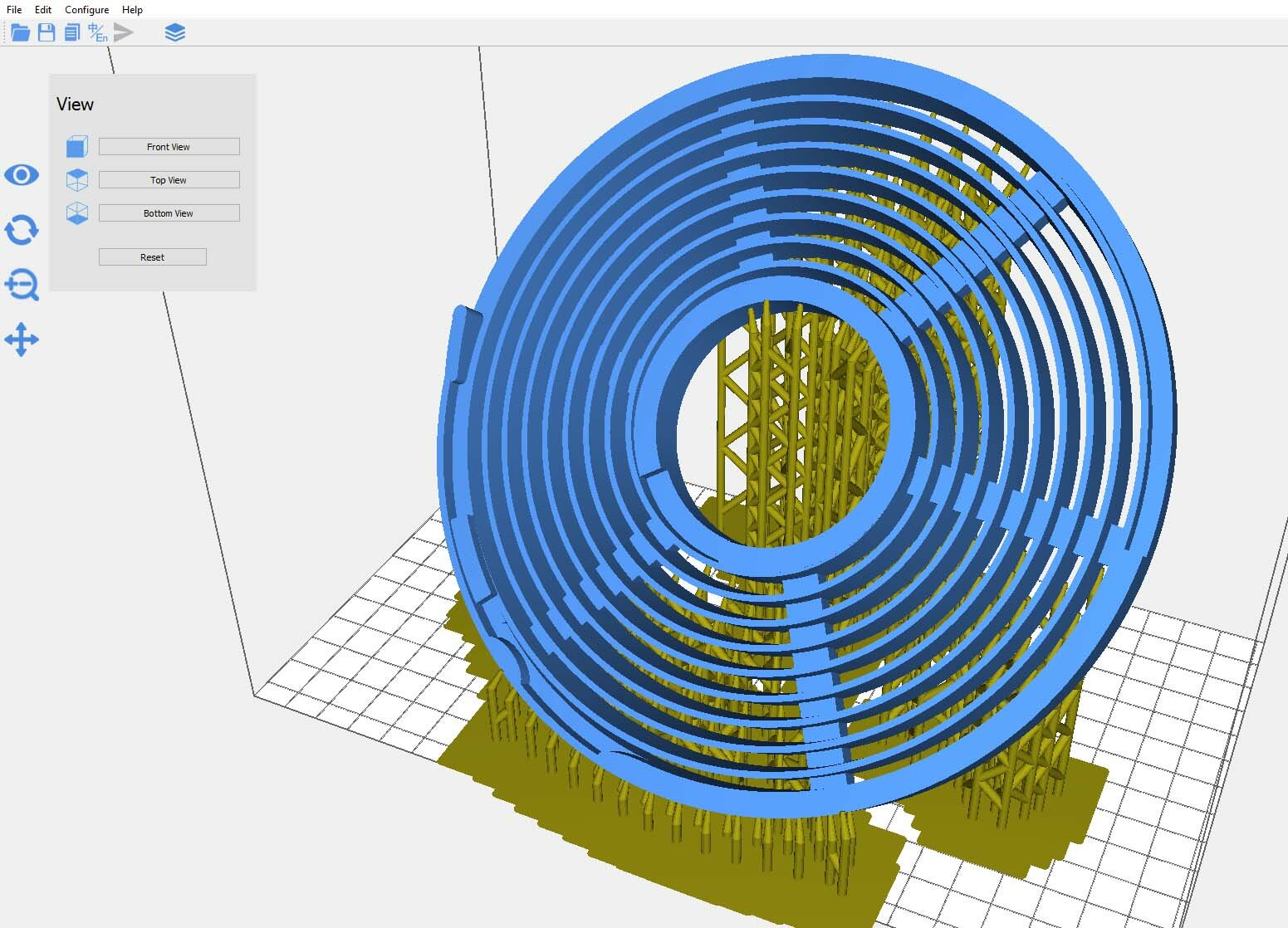Viewport: 1288px width, 928px height.
Task: Click the bottom-face cube icon
Action: [x=76, y=213]
